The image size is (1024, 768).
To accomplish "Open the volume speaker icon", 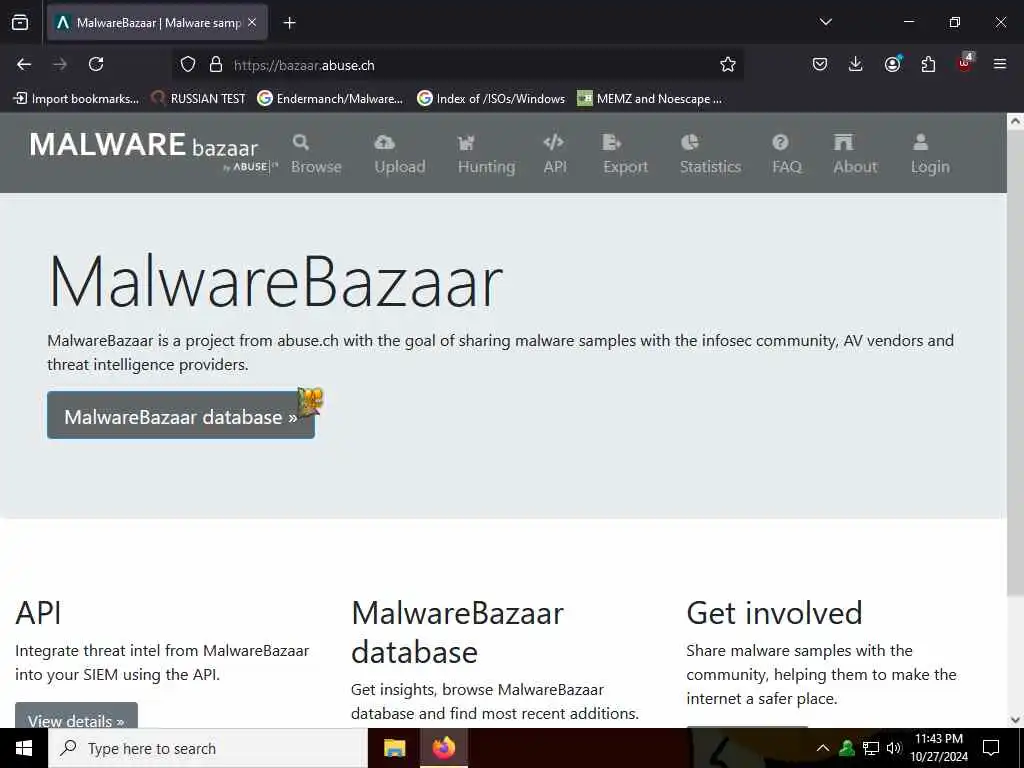I will tap(894, 748).
